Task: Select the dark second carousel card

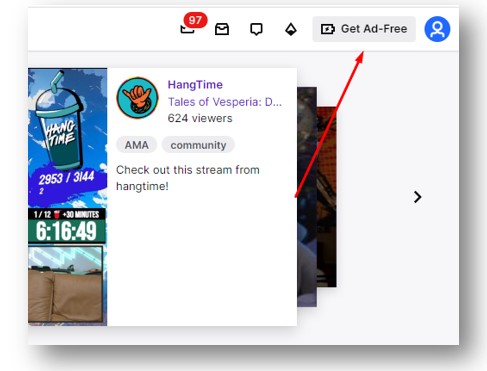Action: 307,197
